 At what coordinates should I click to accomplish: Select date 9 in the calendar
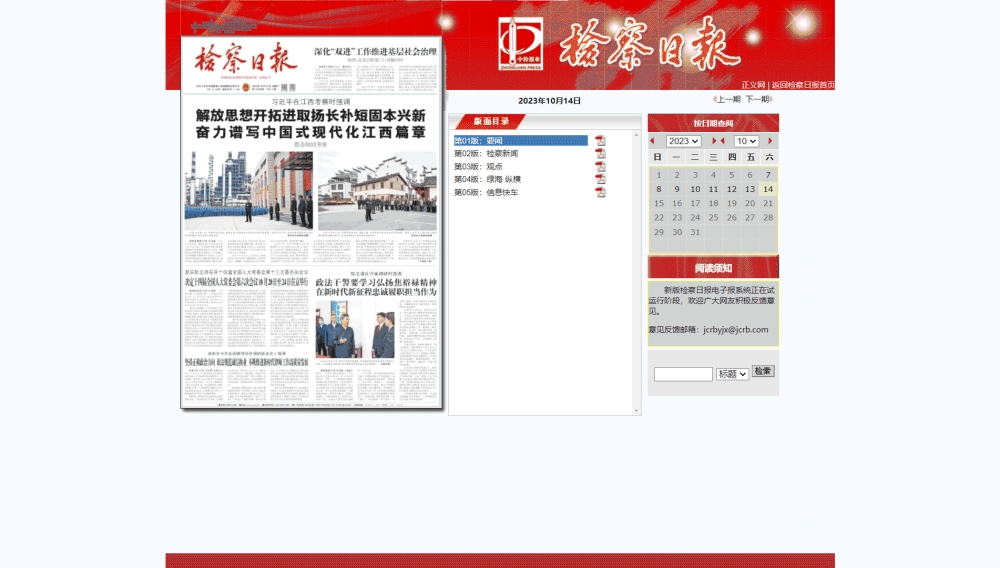click(x=677, y=189)
